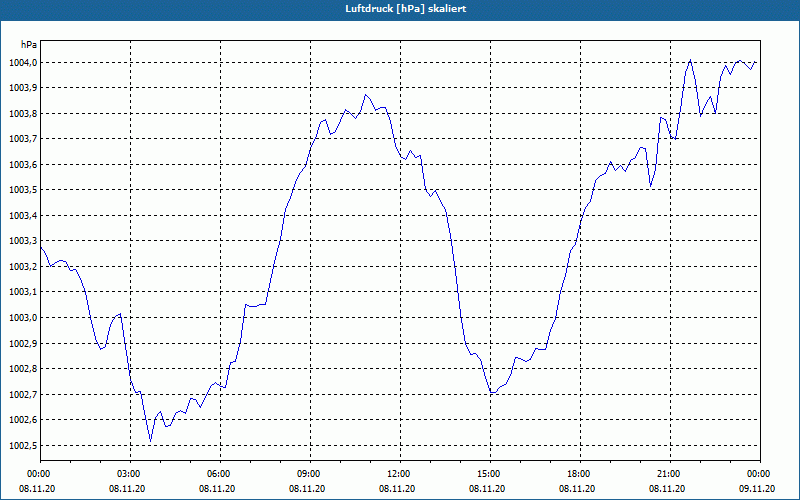This screenshot has height=500, width=800.
Task: Click the '1002,7' axis value
Action: (22, 395)
